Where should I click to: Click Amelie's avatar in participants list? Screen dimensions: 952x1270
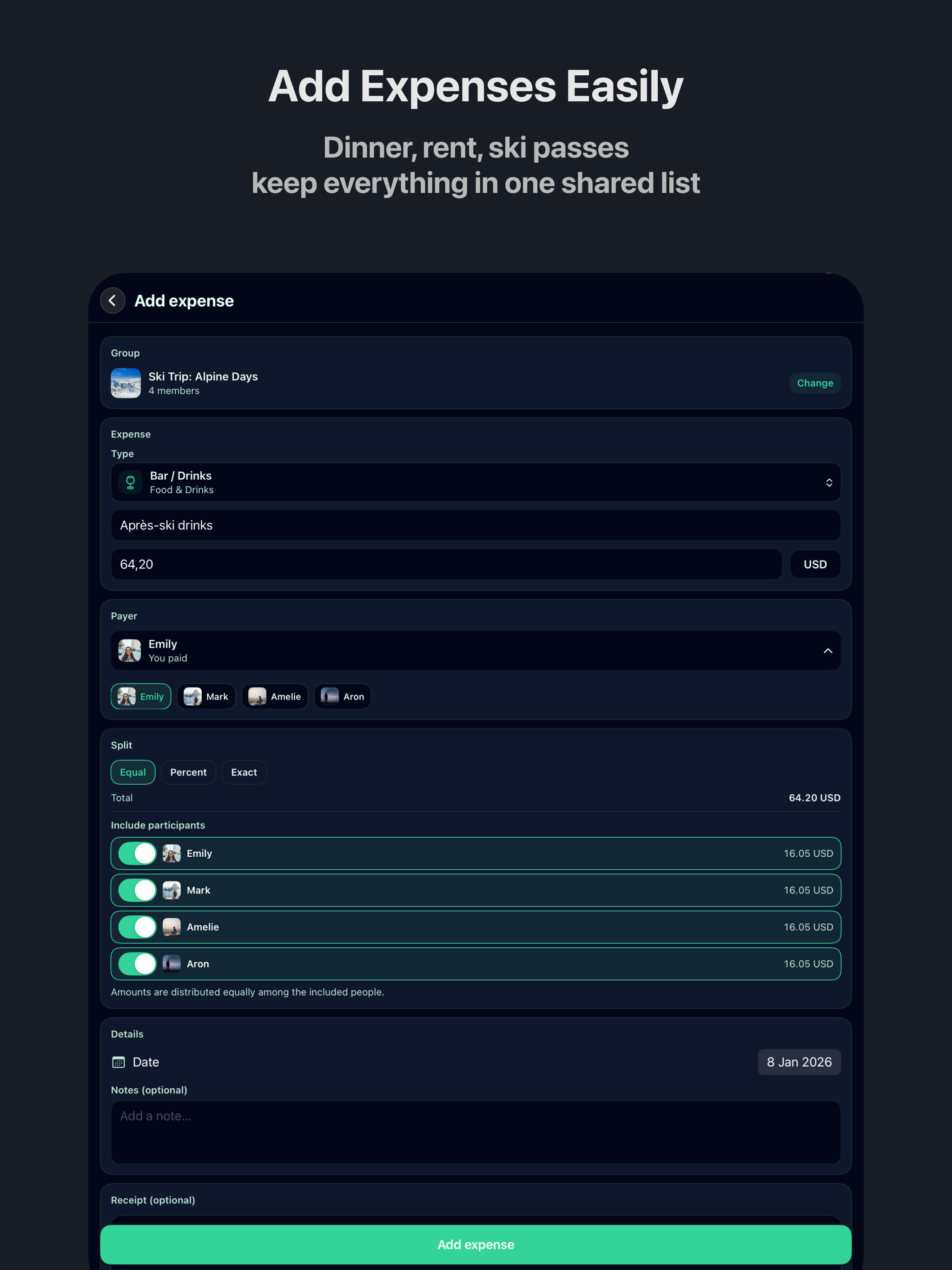click(x=172, y=926)
